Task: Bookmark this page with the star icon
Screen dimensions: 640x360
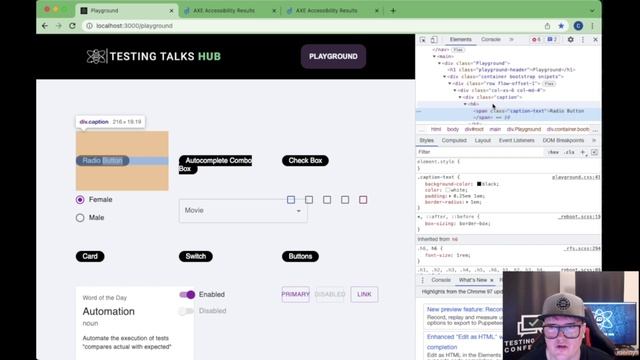Action: coord(561,26)
